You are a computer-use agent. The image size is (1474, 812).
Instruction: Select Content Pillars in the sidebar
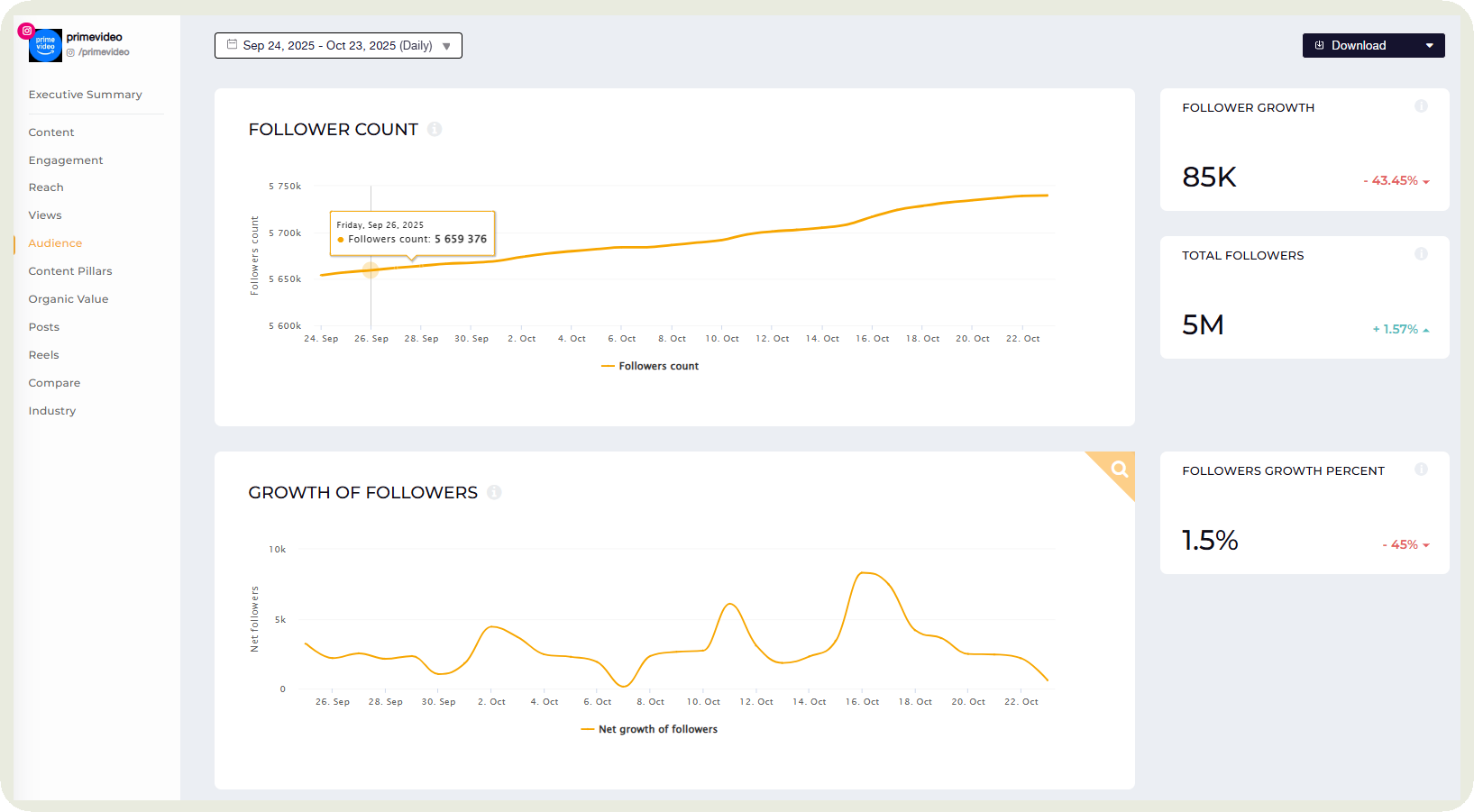(70, 270)
